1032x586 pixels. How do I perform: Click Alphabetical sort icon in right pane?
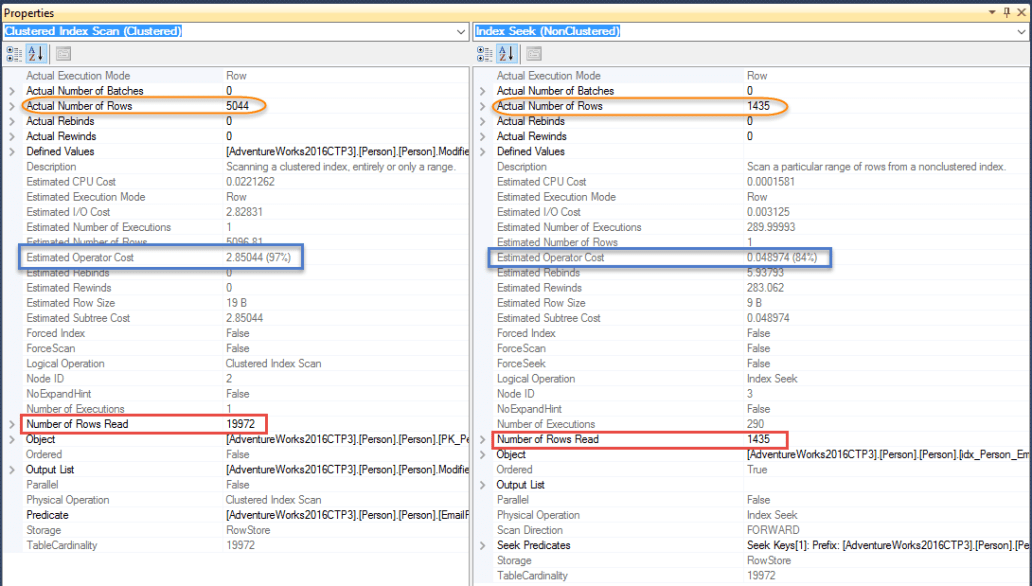coord(505,53)
